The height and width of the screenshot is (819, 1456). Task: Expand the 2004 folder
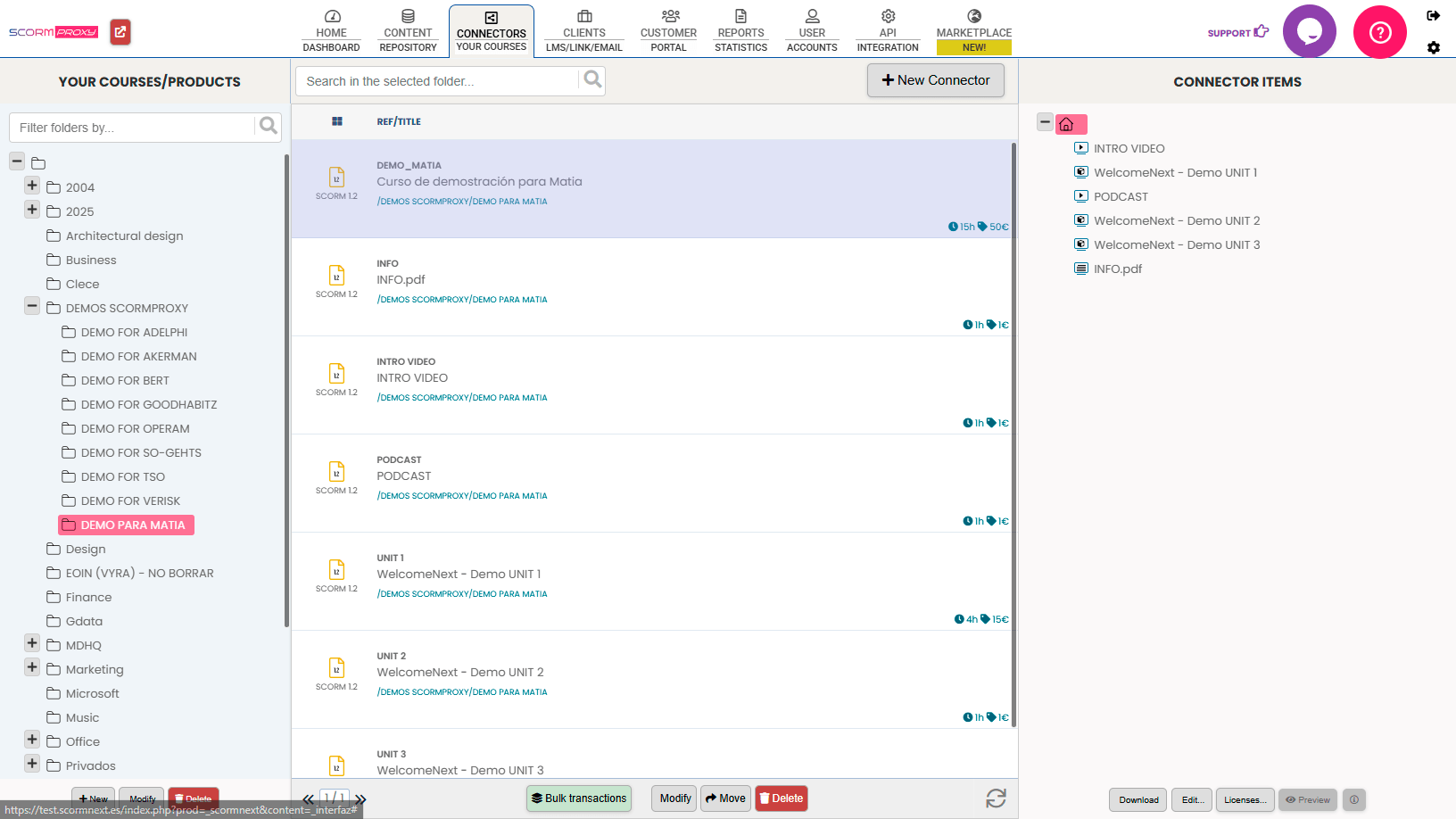pyautogui.click(x=32, y=186)
